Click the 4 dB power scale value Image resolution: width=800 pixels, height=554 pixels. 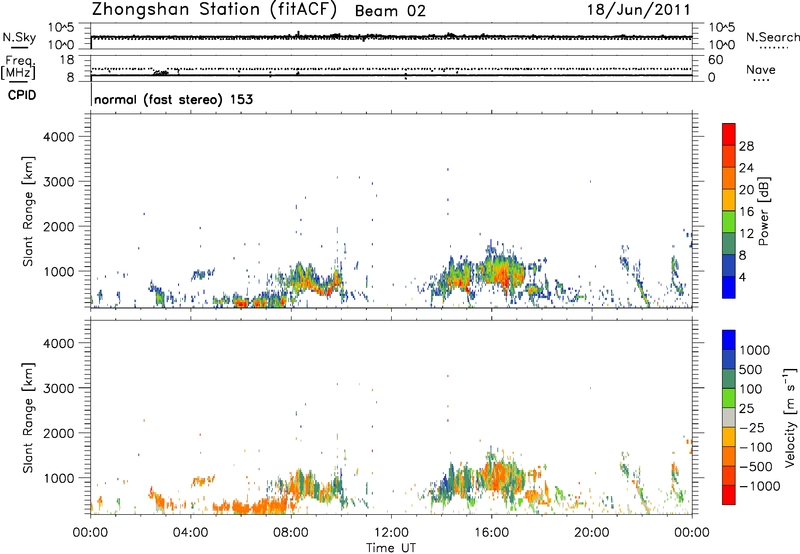[x=743, y=277]
